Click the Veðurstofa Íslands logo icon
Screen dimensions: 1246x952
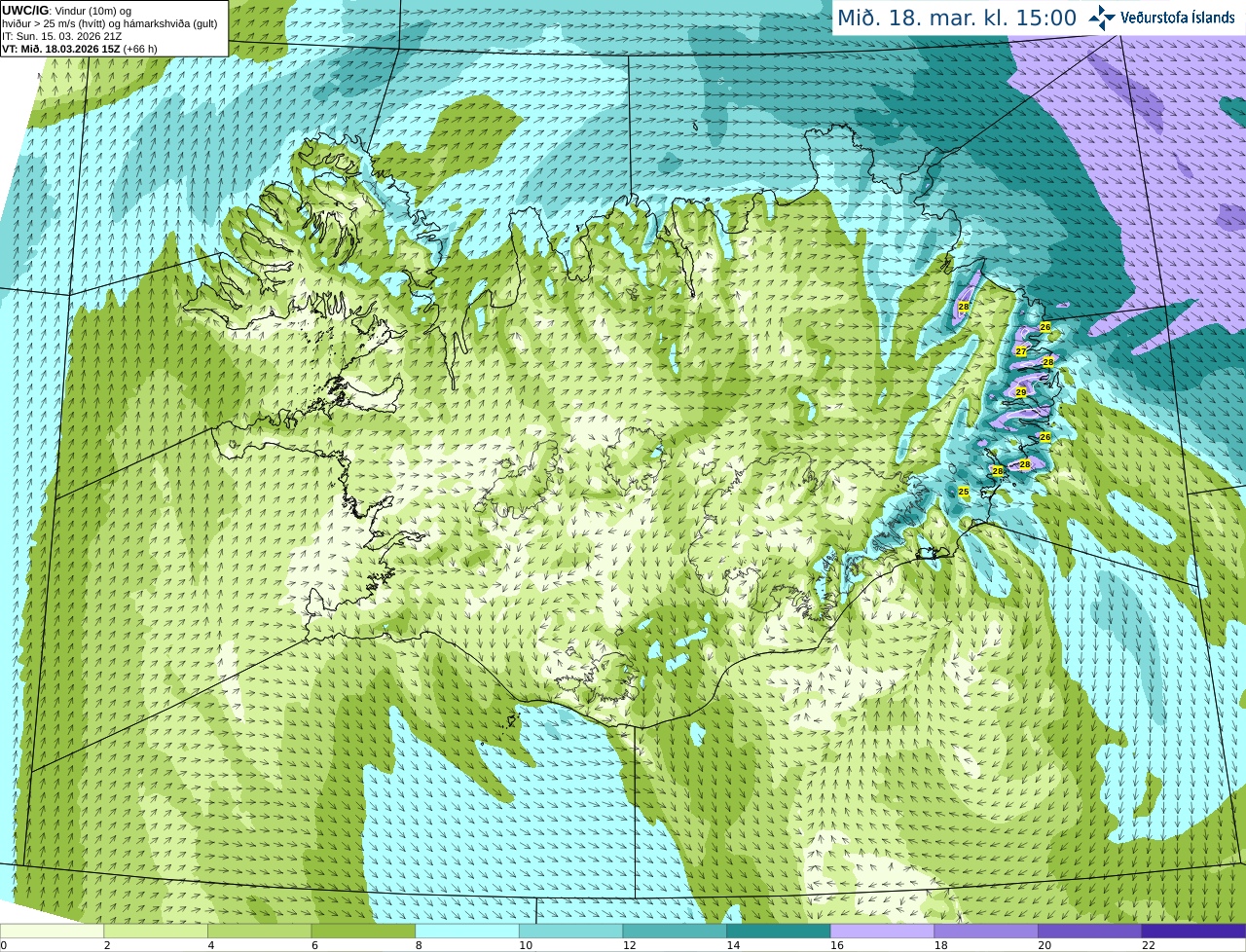(1102, 17)
